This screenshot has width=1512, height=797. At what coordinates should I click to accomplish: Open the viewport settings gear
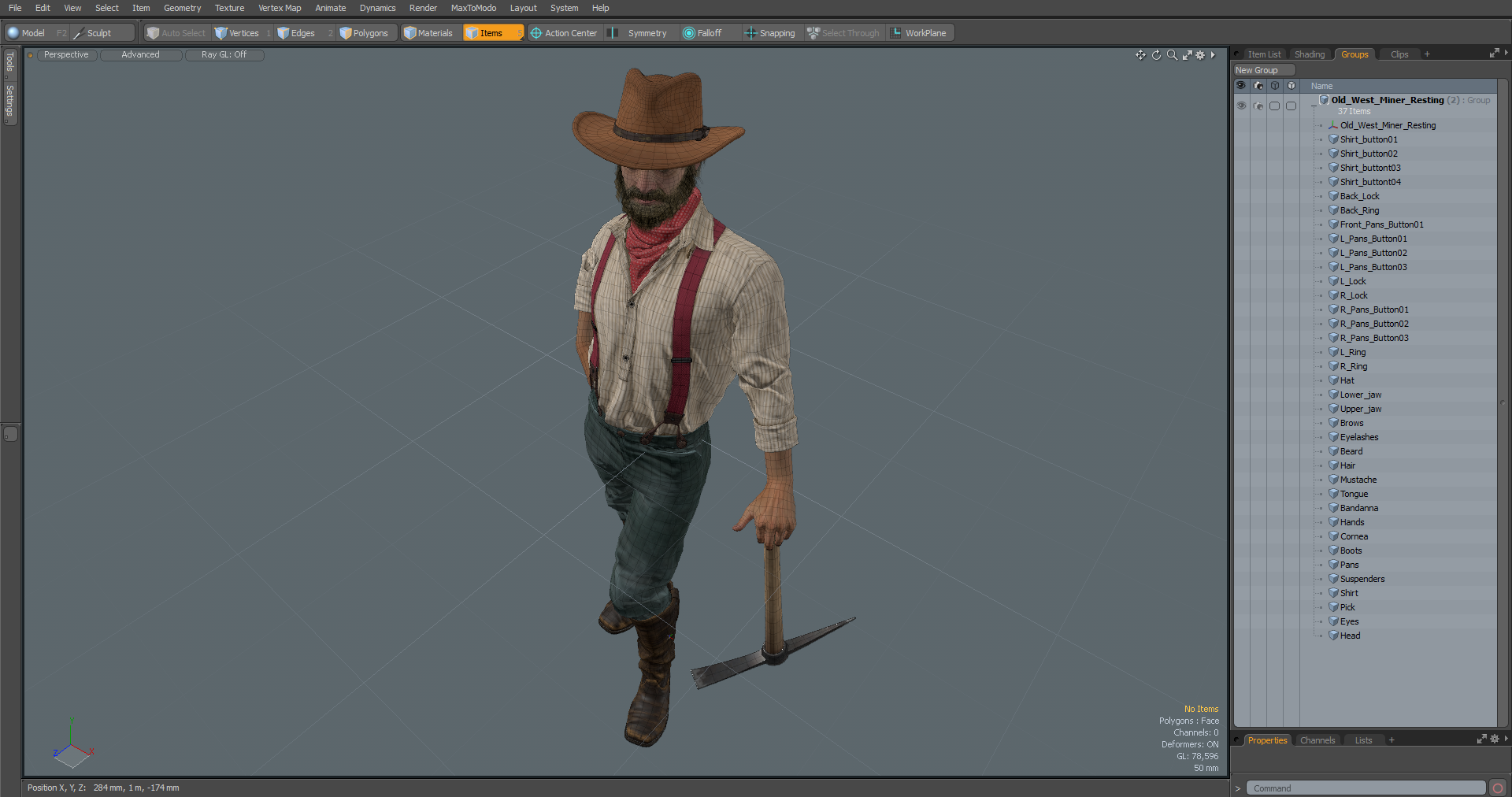click(1200, 55)
